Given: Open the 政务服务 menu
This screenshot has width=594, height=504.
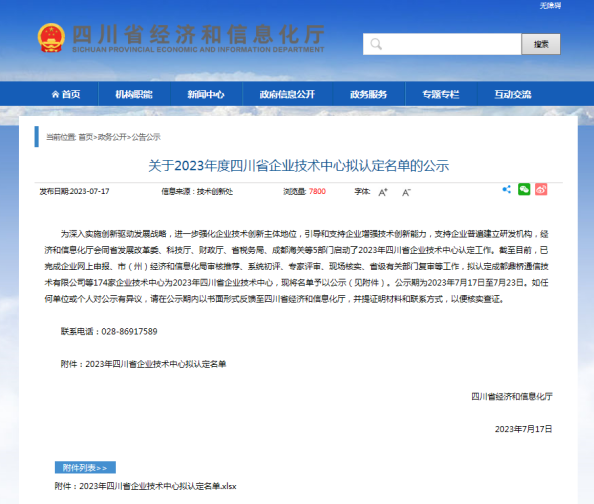Looking at the screenshot, I should coord(369,94).
